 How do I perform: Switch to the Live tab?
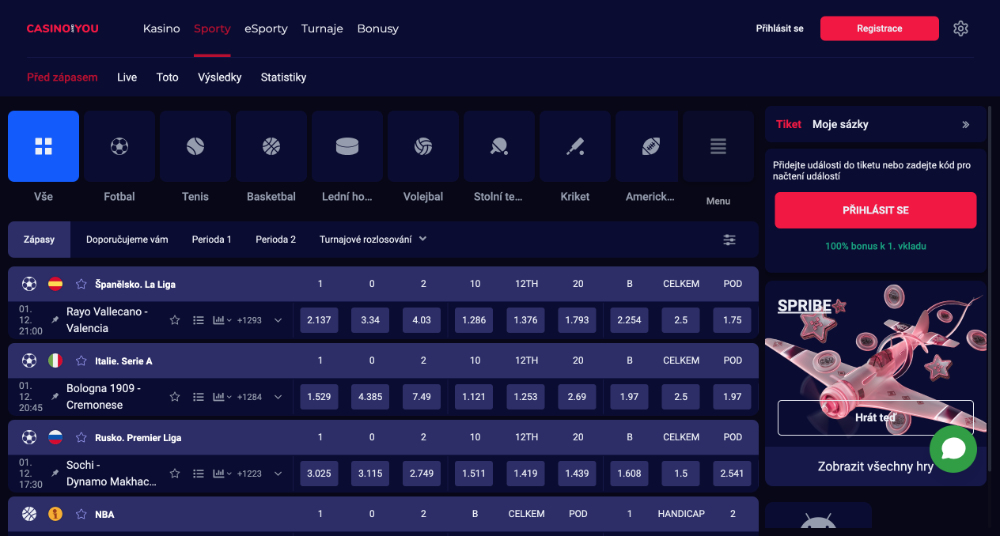click(127, 77)
